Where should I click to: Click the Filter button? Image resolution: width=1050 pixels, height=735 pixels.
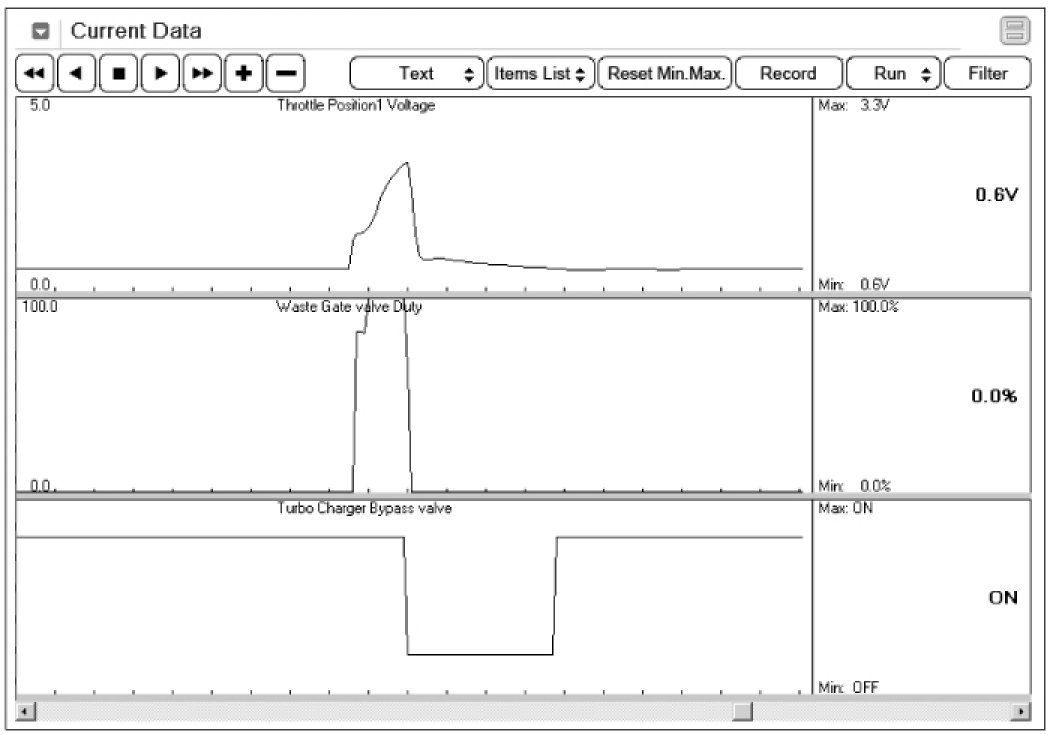point(987,74)
